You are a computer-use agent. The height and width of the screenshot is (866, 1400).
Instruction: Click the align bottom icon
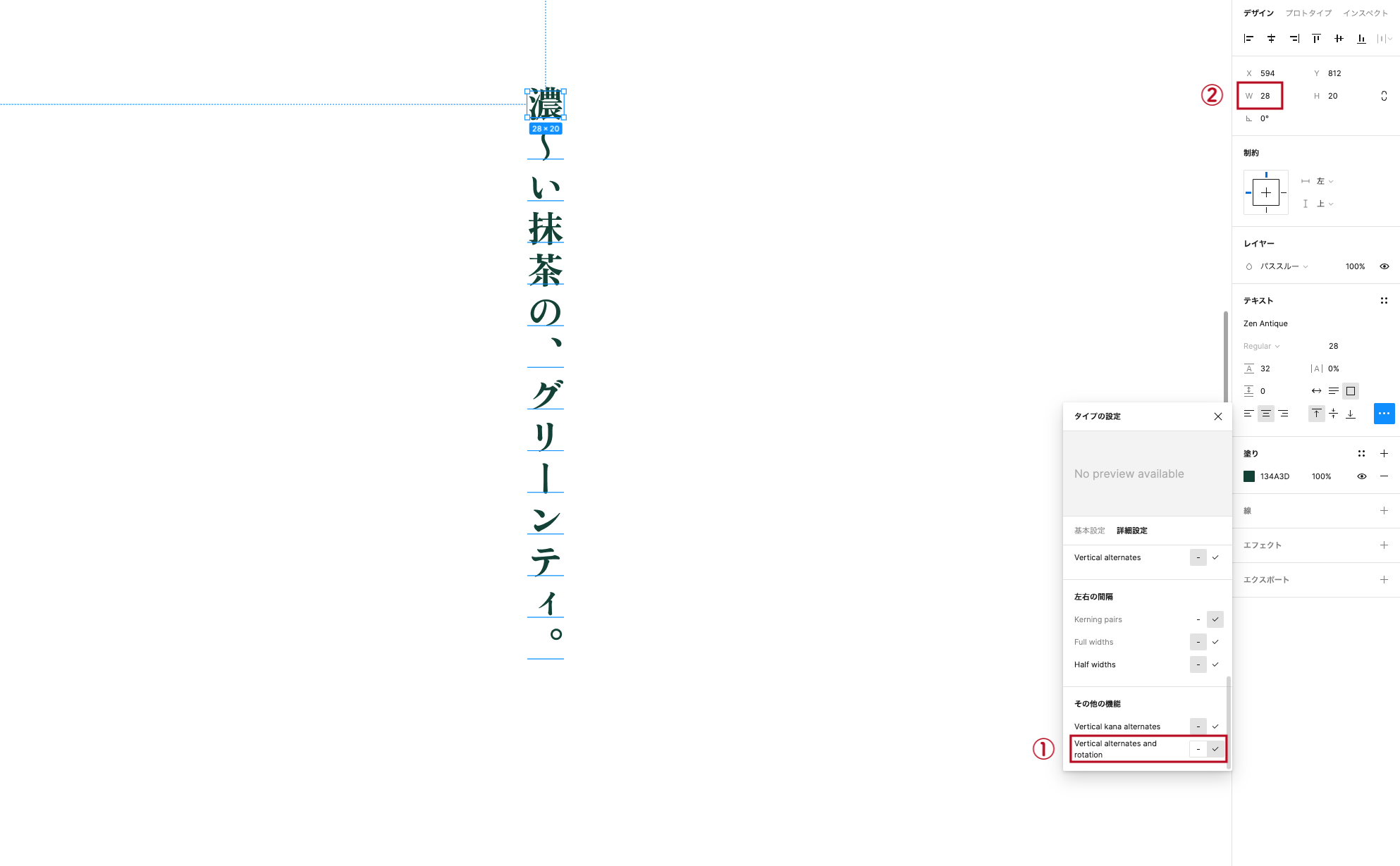click(x=1361, y=39)
